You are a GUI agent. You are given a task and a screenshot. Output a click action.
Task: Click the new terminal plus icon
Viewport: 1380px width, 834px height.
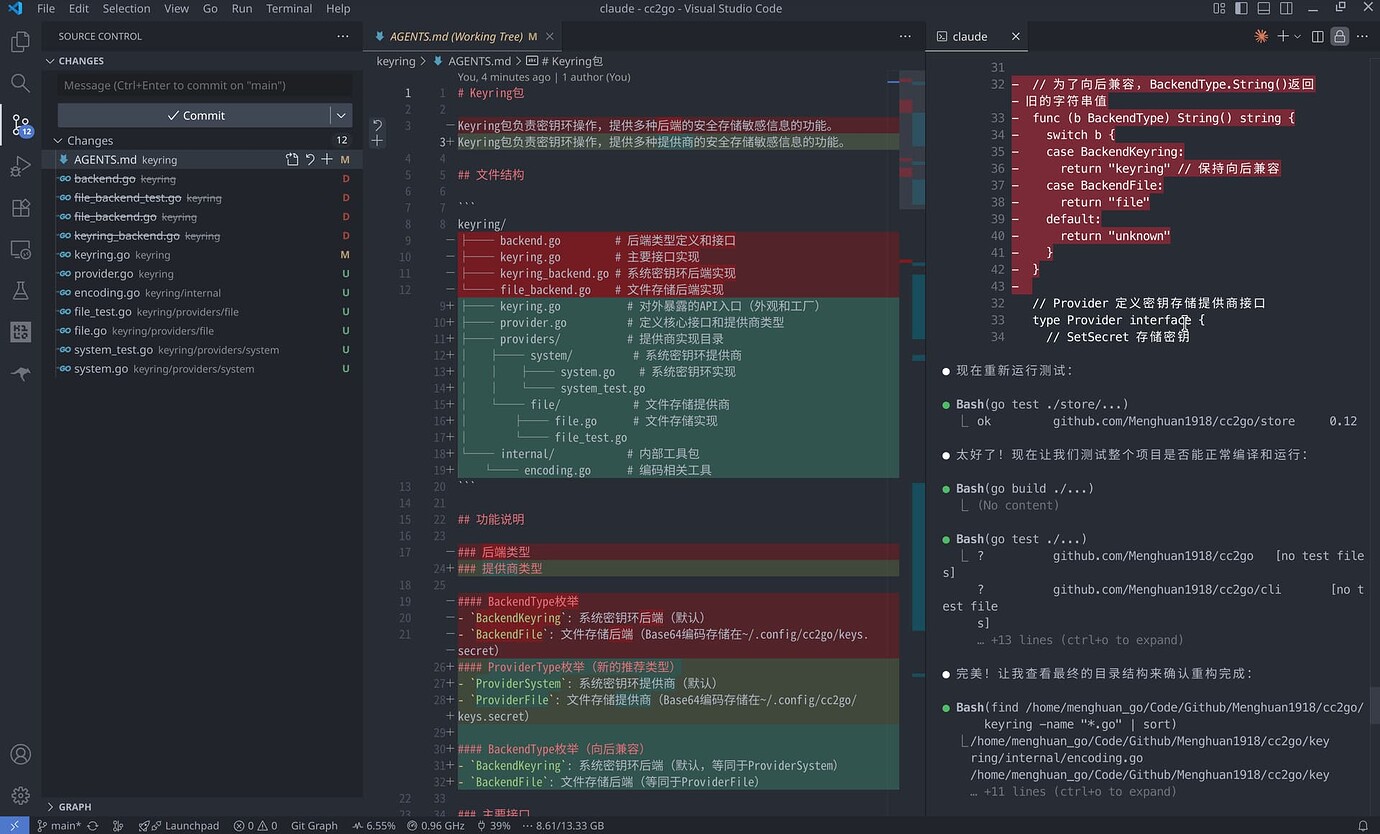coord(1283,36)
